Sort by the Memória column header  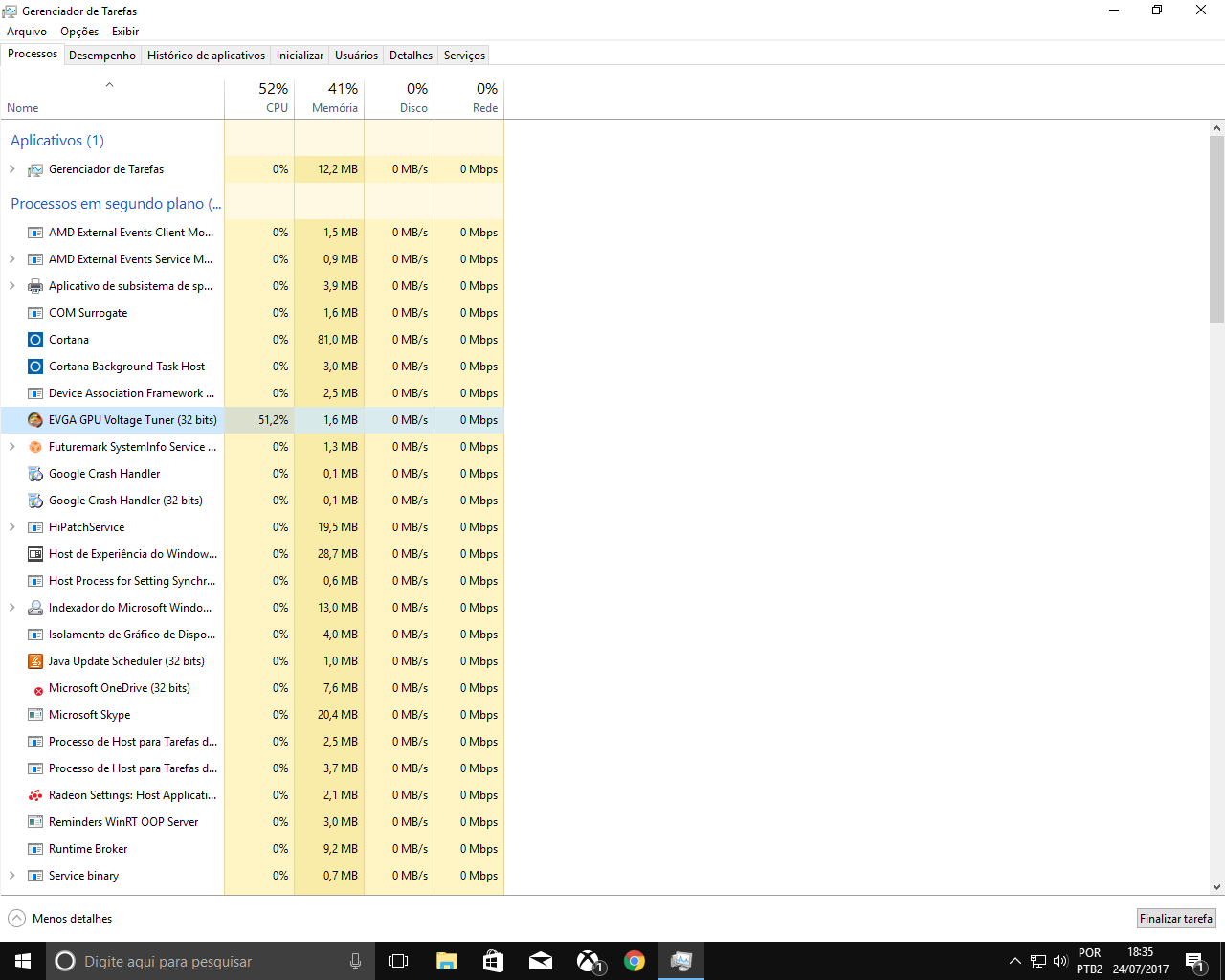[329, 97]
